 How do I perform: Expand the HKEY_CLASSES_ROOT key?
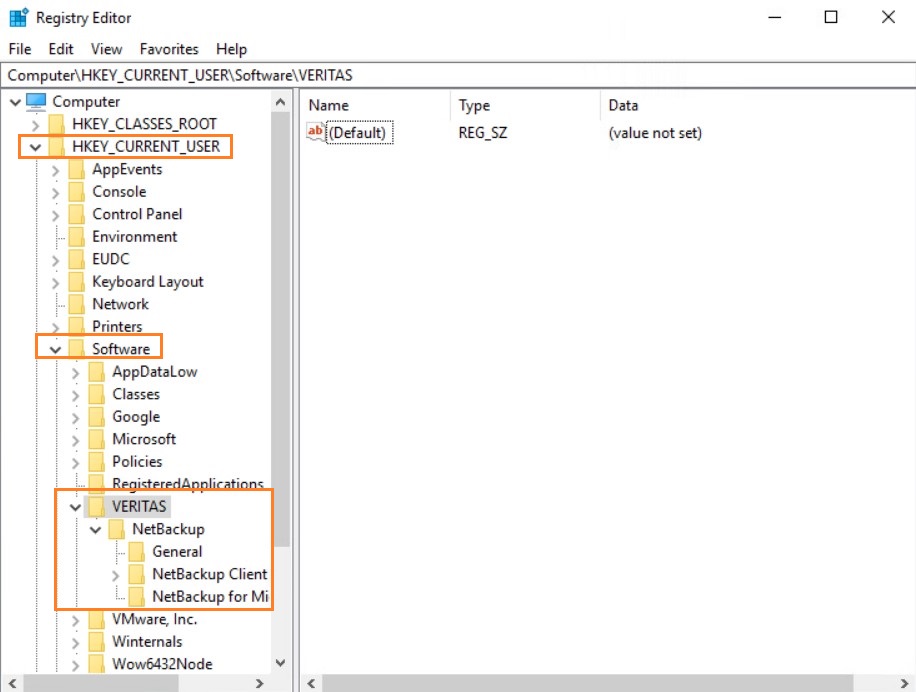pyautogui.click(x=36, y=125)
